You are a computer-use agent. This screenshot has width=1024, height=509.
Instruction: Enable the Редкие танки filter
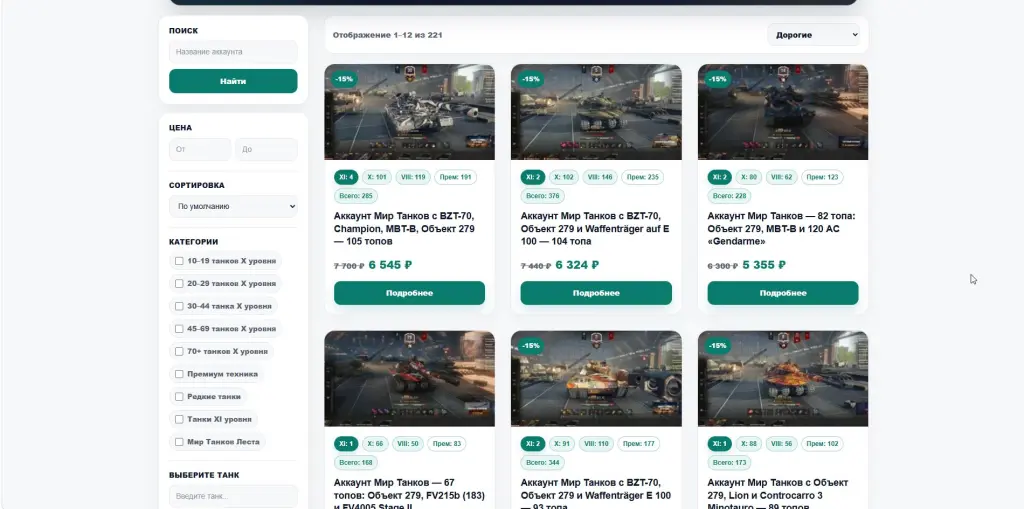click(179, 397)
